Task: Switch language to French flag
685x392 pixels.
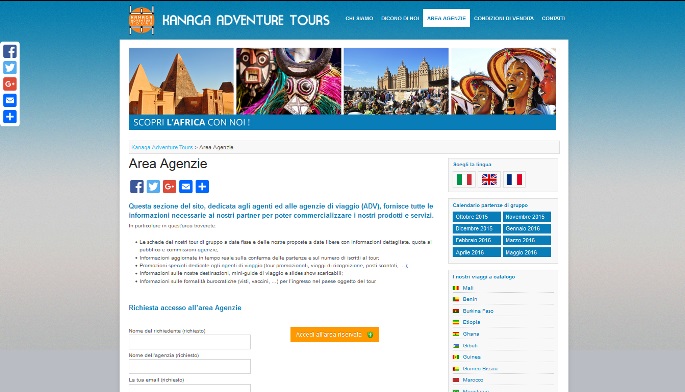Action: (514, 179)
